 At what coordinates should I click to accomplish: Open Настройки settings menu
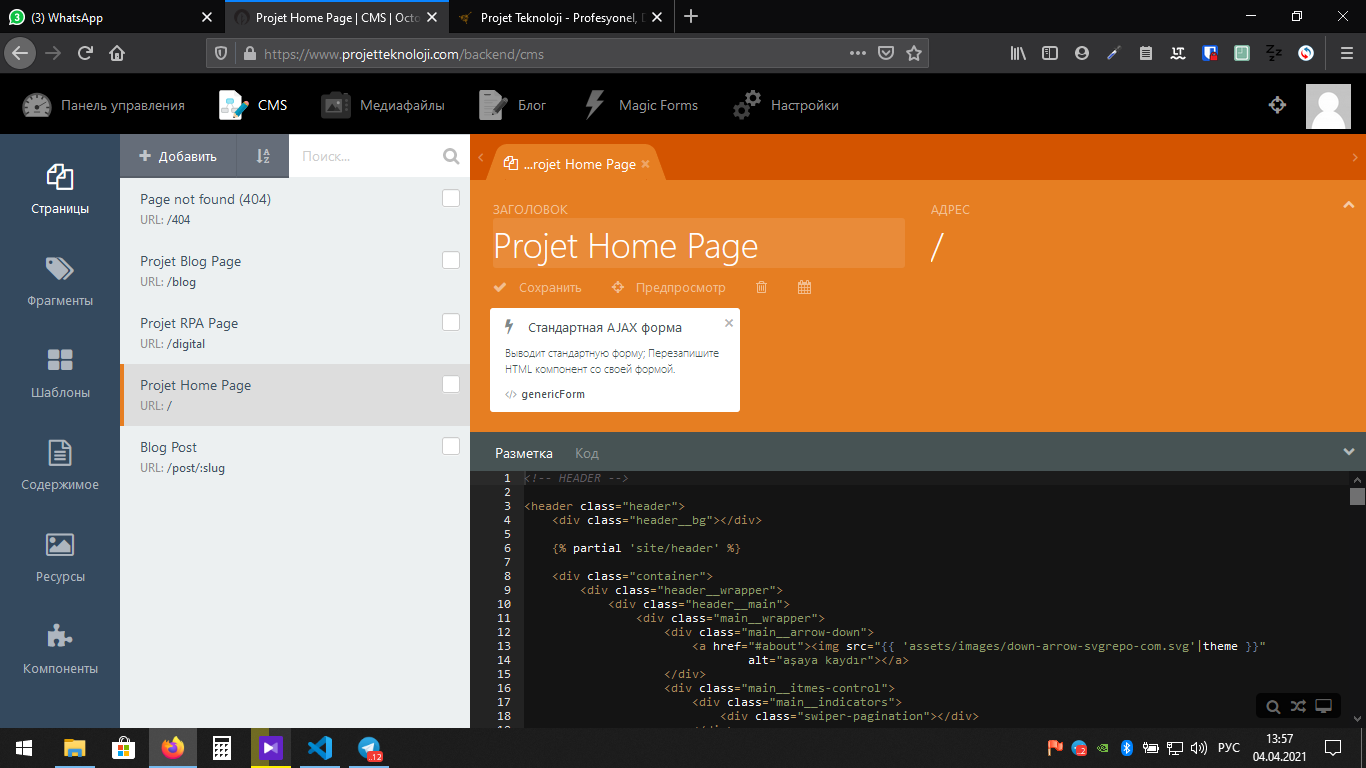click(x=786, y=105)
